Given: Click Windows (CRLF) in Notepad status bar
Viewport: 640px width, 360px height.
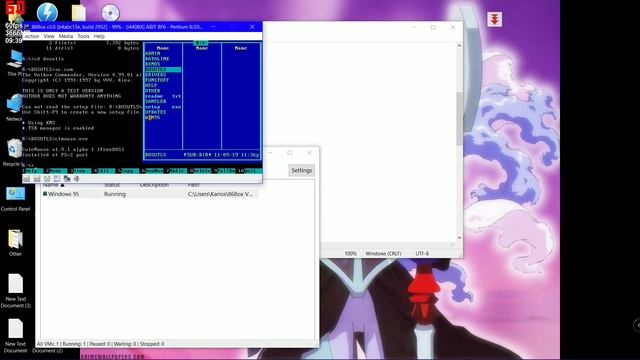Looking at the screenshot, I should pyautogui.click(x=383, y=253).
